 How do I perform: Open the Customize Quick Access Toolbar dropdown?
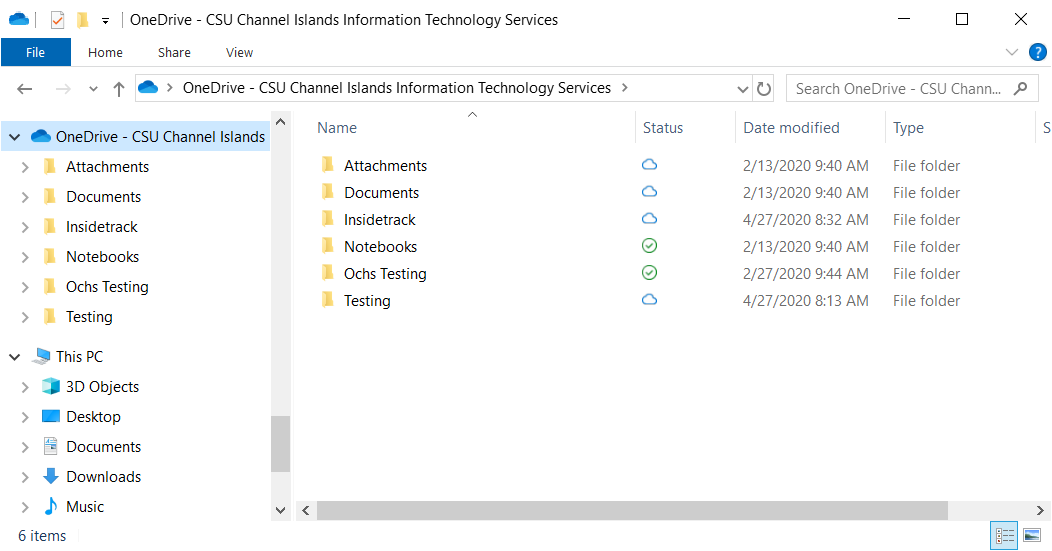105,21
